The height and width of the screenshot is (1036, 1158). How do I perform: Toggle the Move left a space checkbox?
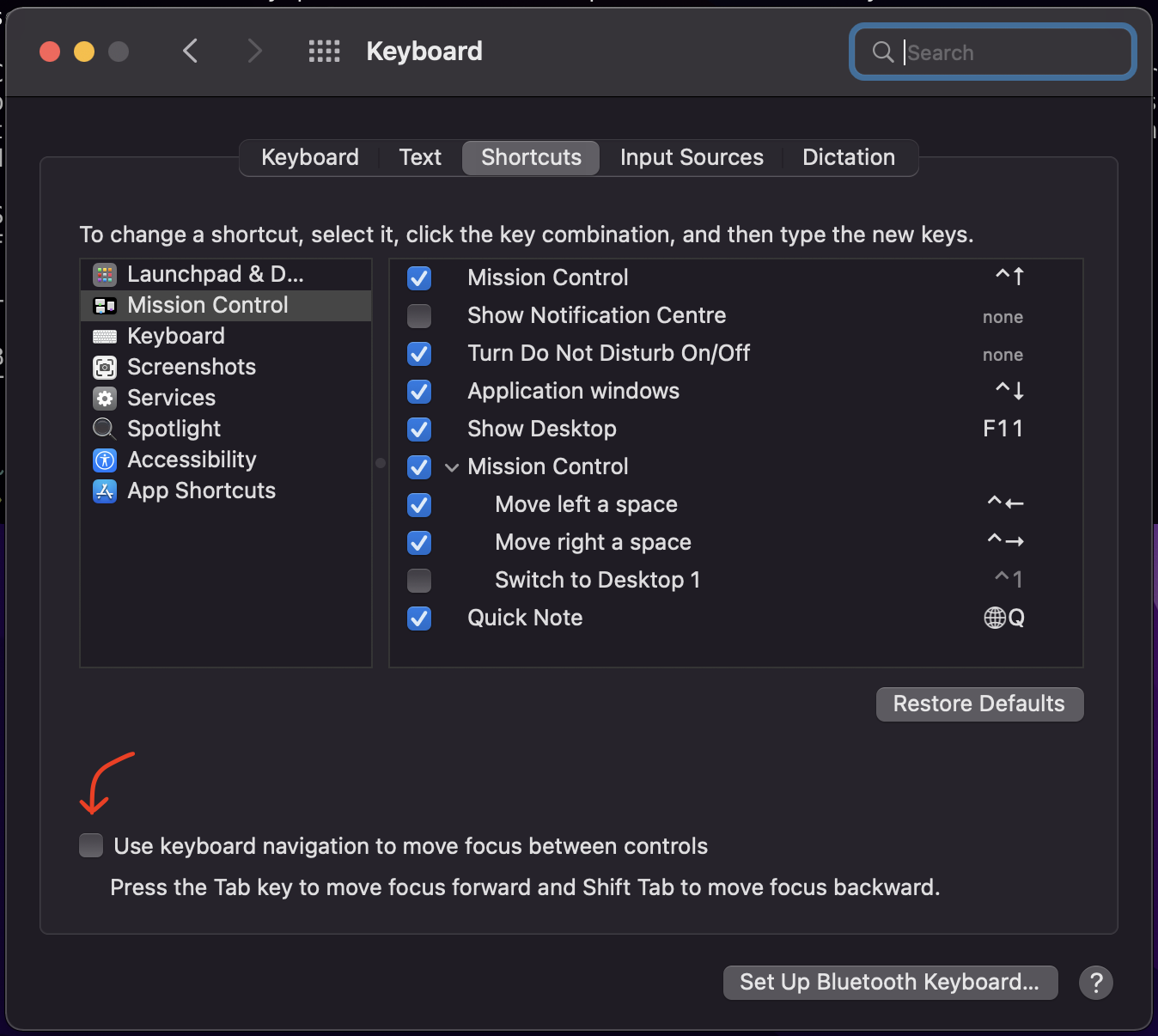coord(419,505)
